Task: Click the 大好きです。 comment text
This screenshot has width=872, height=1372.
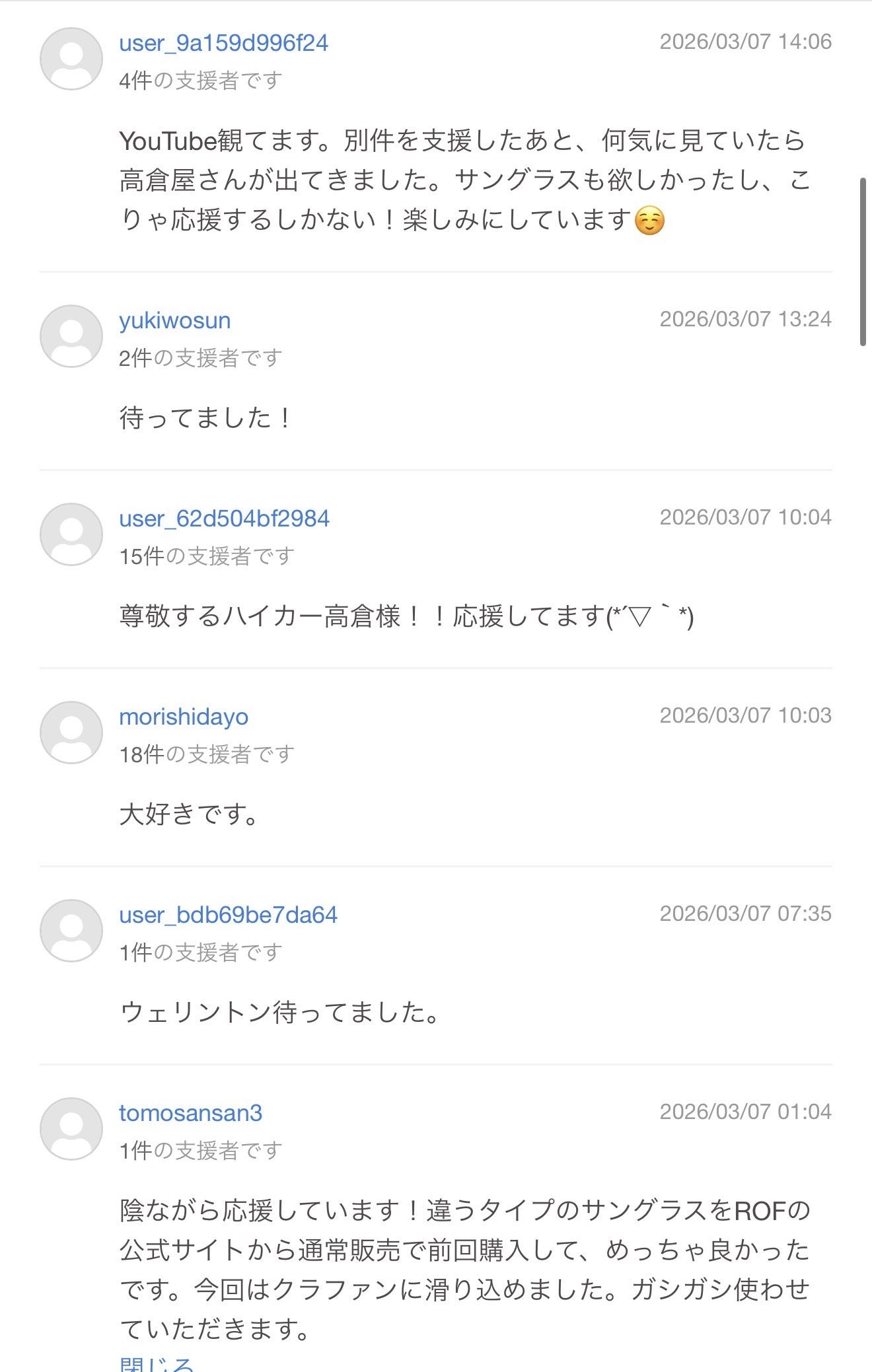Action: pyautogui.click(x=189, y=814)
